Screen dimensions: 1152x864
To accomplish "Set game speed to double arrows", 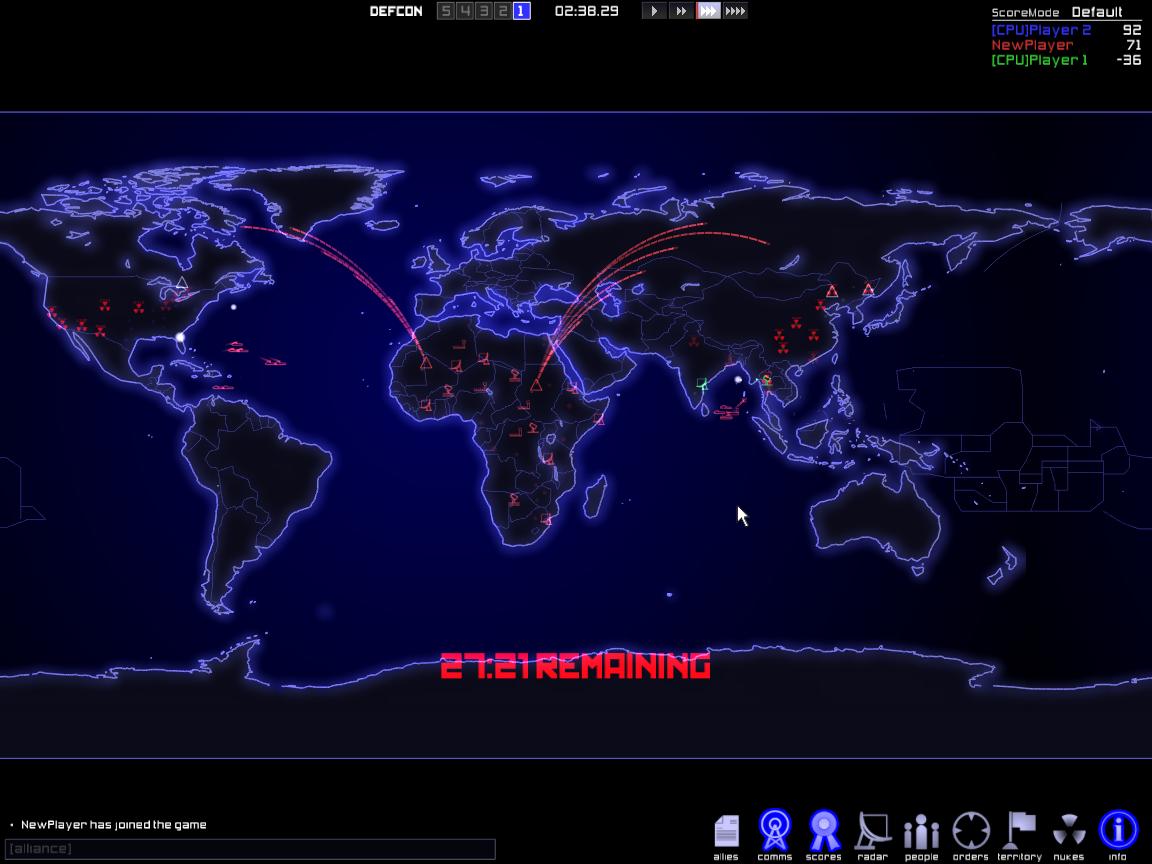I will (681, 11).
